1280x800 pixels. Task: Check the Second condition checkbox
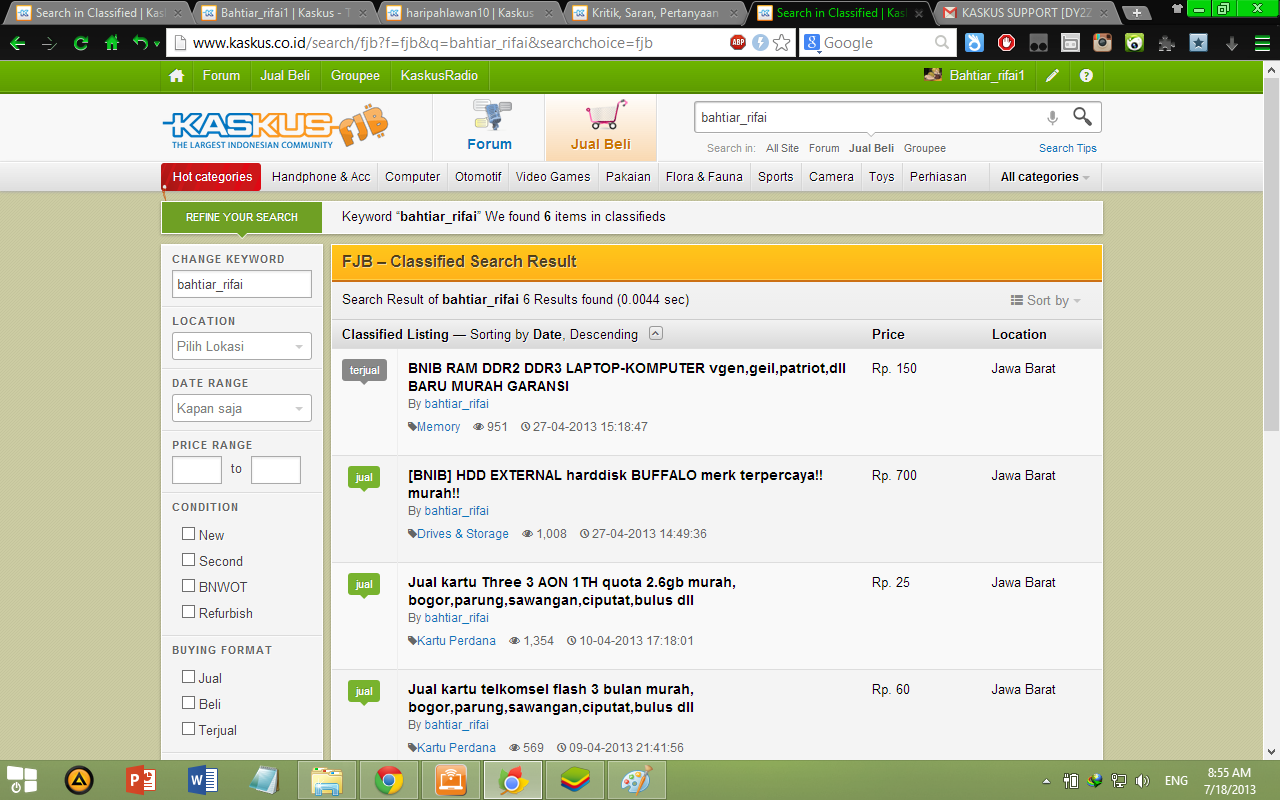pos(188,560)
